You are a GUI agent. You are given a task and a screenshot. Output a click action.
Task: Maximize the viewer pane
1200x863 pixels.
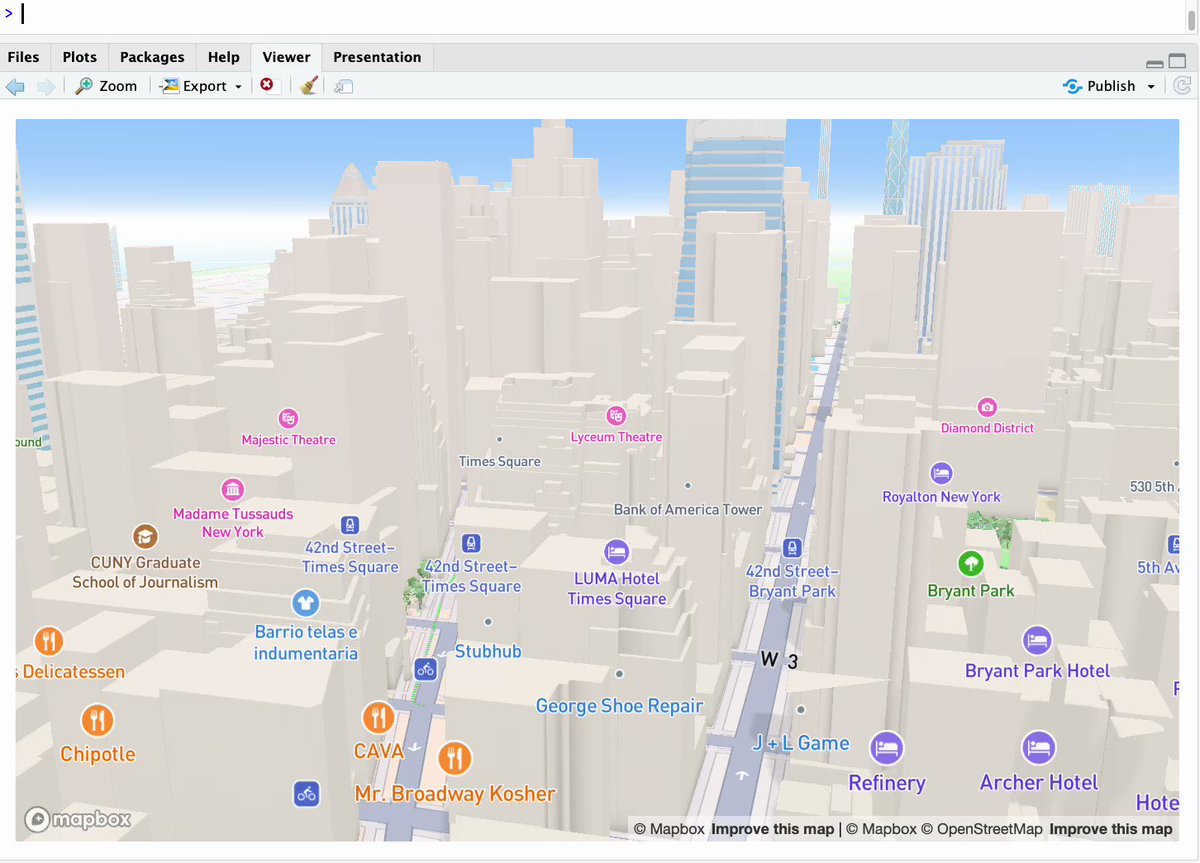(x=1177, y=62)
